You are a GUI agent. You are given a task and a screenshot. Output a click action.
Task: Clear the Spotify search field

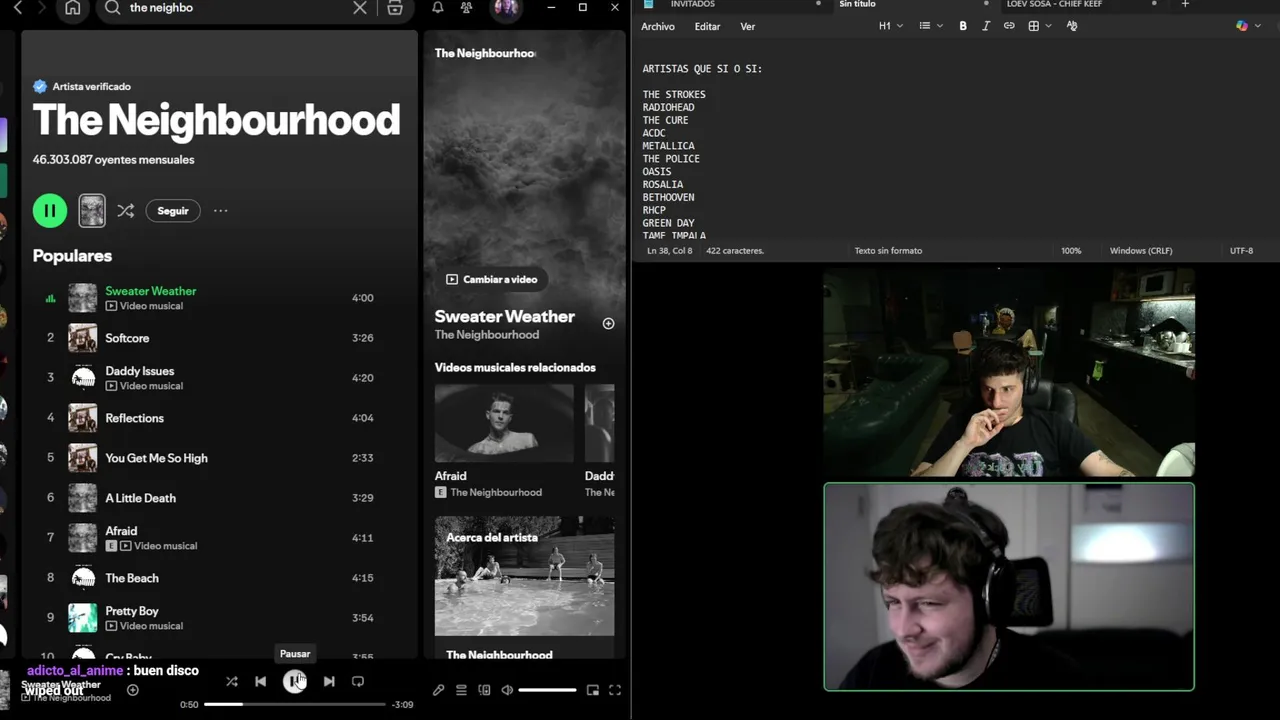pyautogui.click(x=360, y=7)
